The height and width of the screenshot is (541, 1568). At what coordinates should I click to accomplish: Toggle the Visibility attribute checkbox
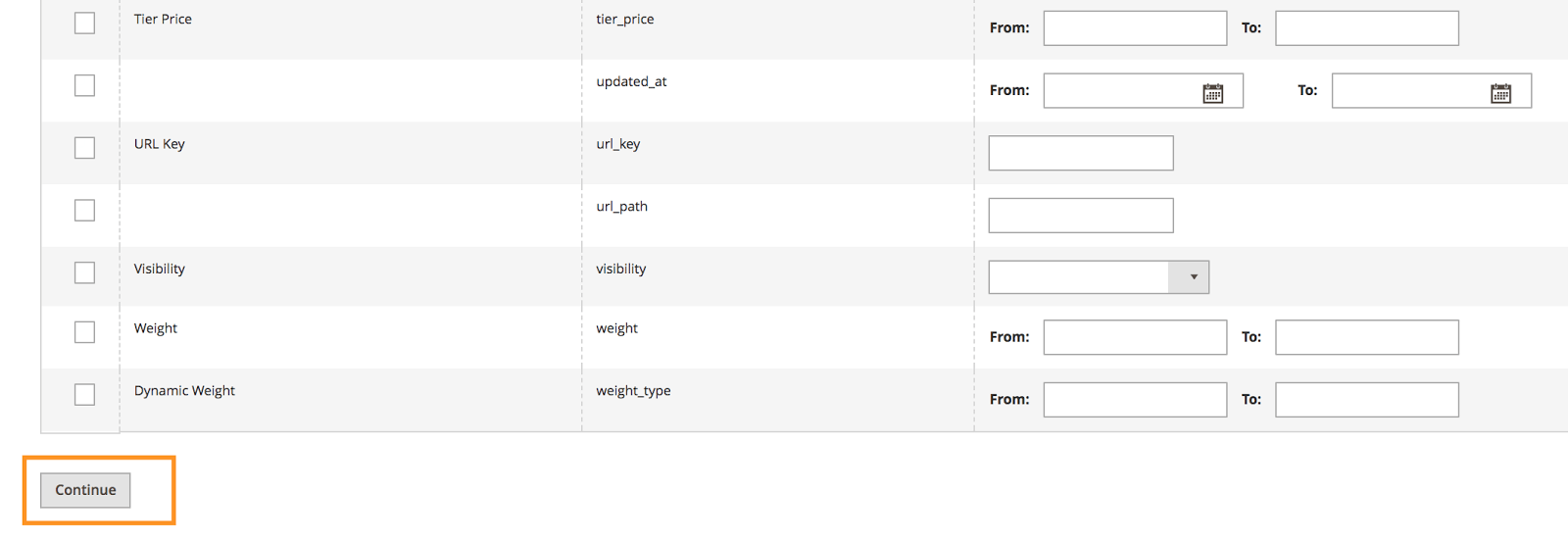click(85, 272)
